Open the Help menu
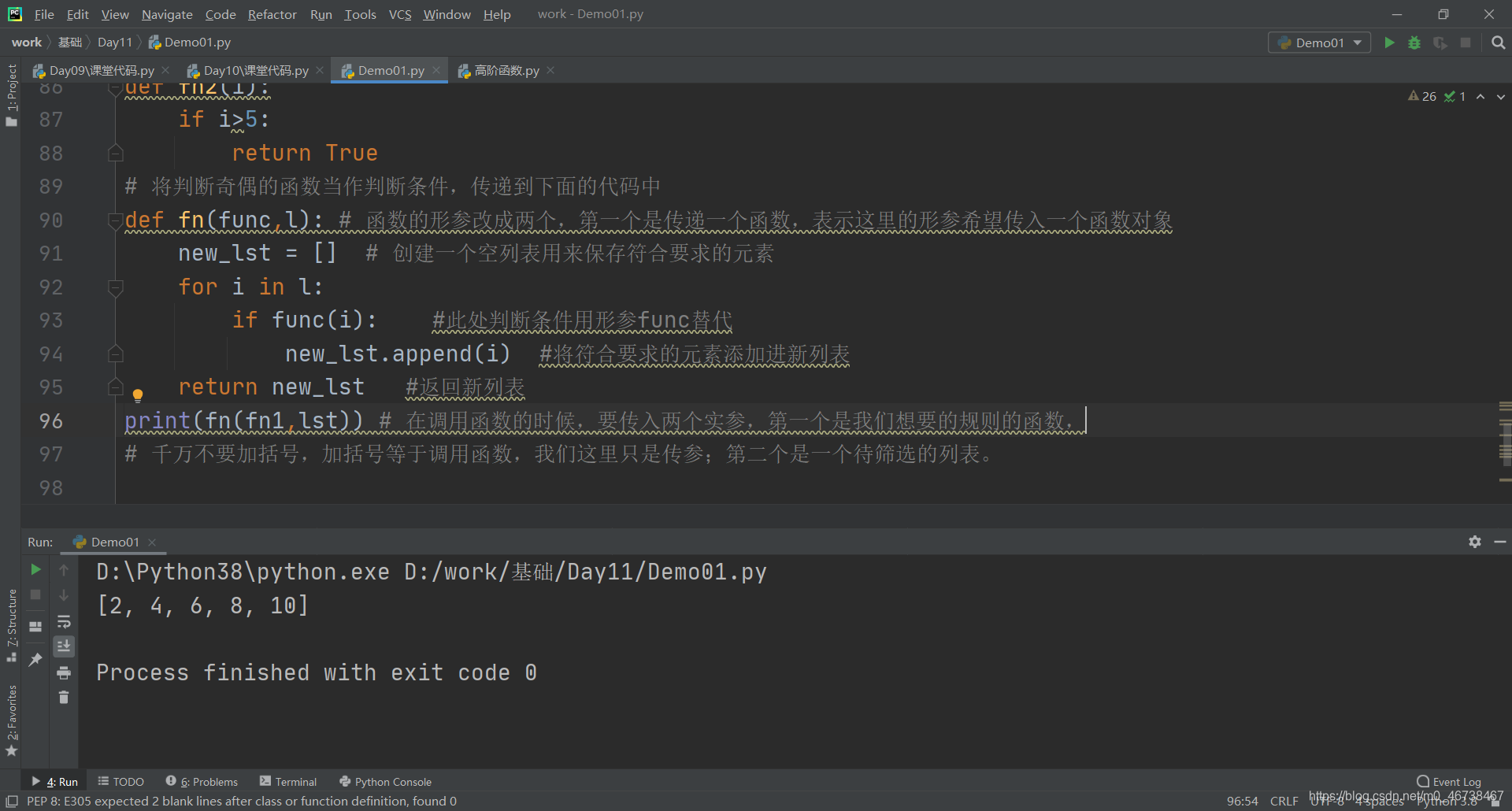 tap(497, 14)
